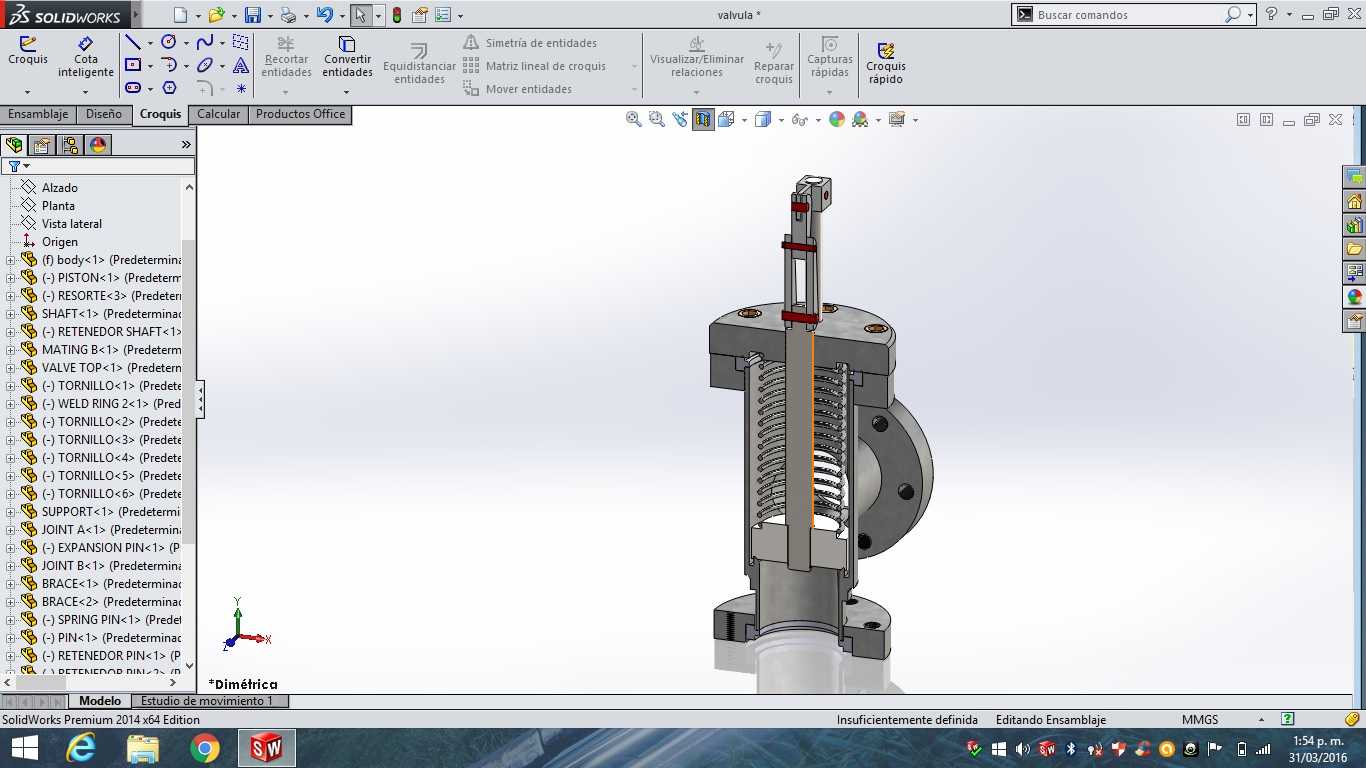Expand the SHAFT<1> component node
This screenshot has width=1366, height=768.
tap(11, 314)
